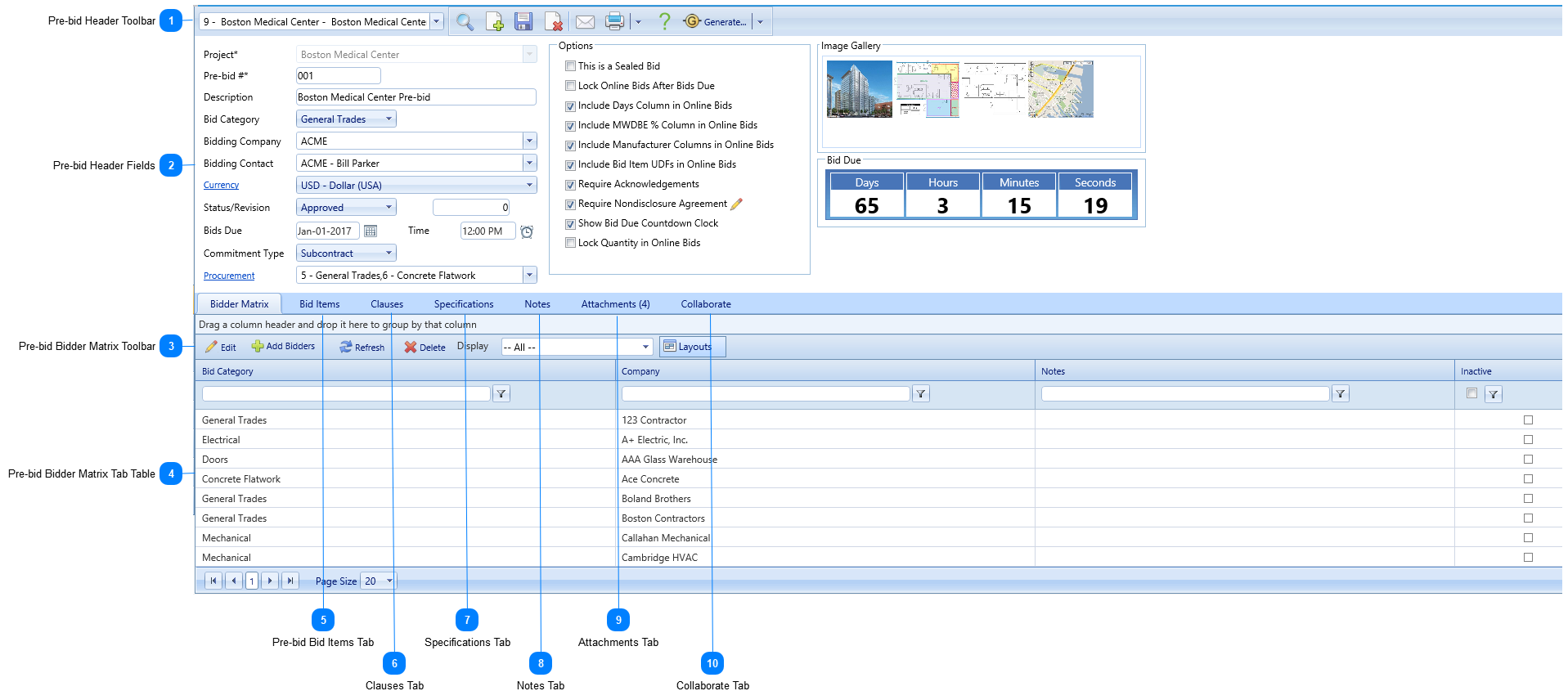Switch to the Bid Items tab

pos(319,304)
